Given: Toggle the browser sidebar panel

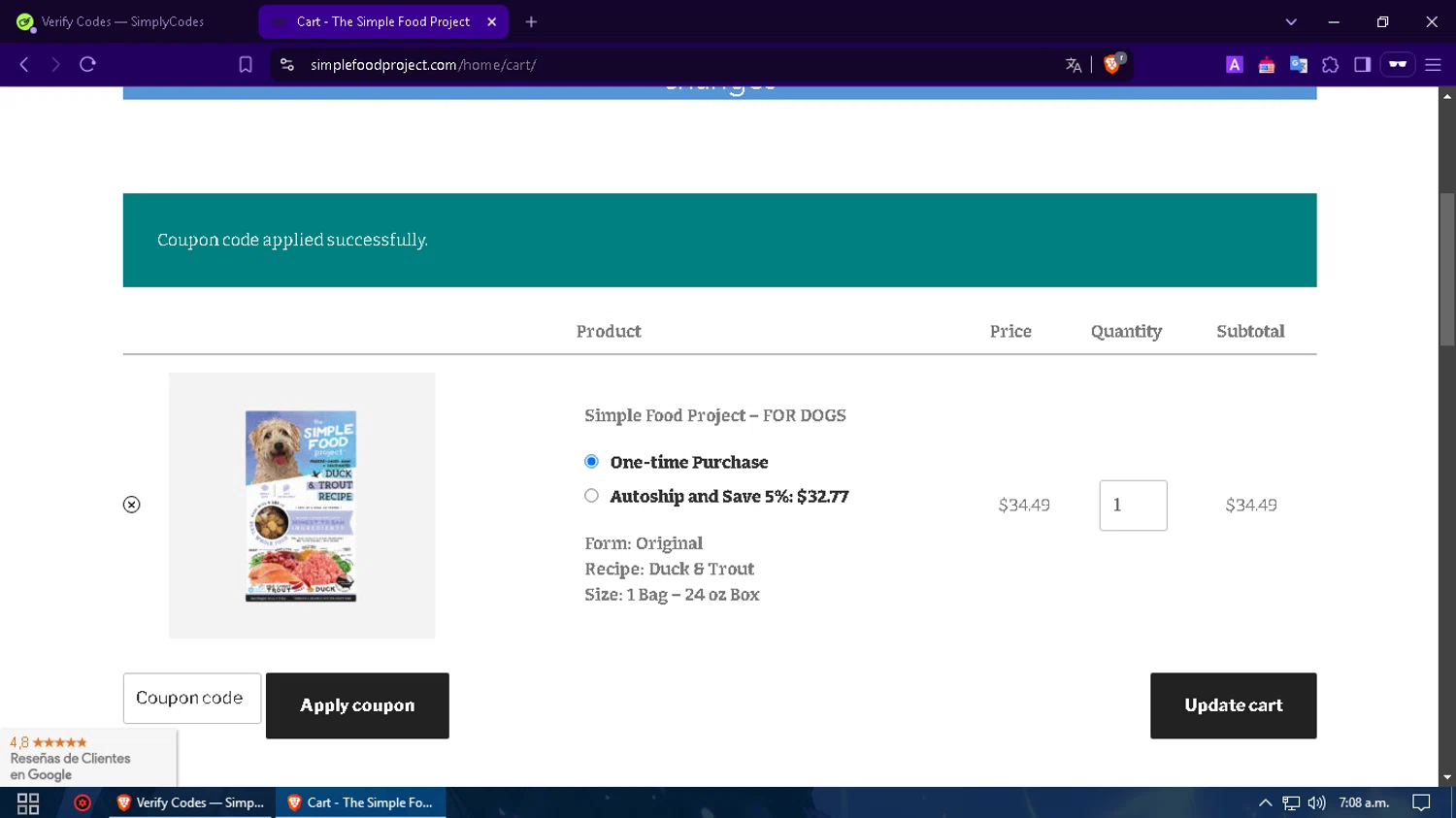Looking at the screenshot, I should click(1363, 65).
